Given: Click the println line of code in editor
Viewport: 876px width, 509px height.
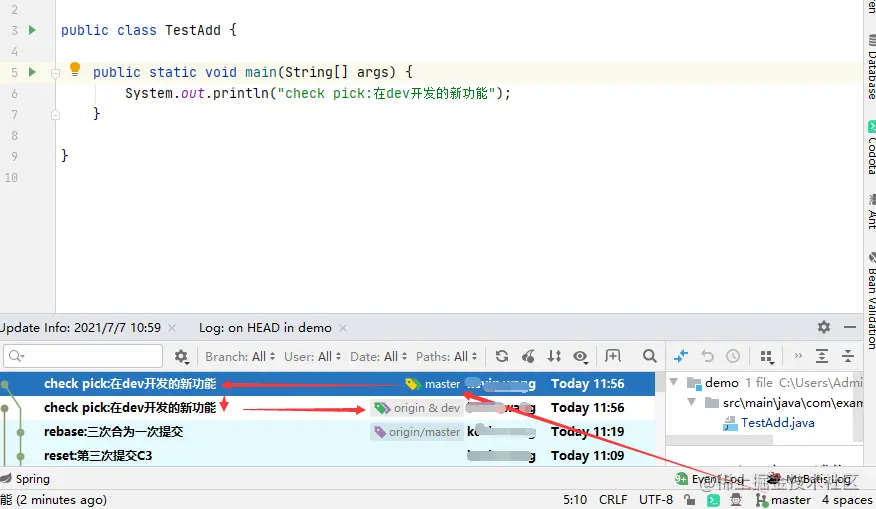Looking at the screenshot, I should click(x=317, y=93).
